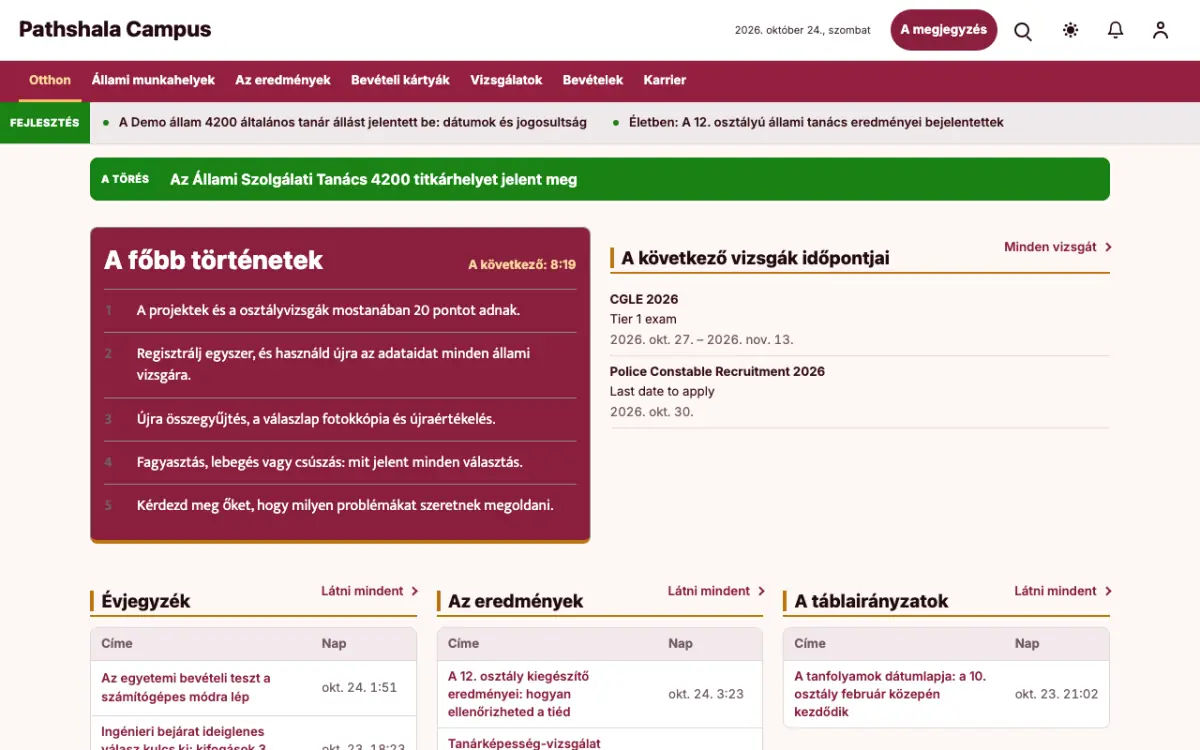Image resolution: width=1200 pixels, height=750 pixels.
Task: Click chevron beside Évjegyzék Látni mindent
Action: (414, 591)
